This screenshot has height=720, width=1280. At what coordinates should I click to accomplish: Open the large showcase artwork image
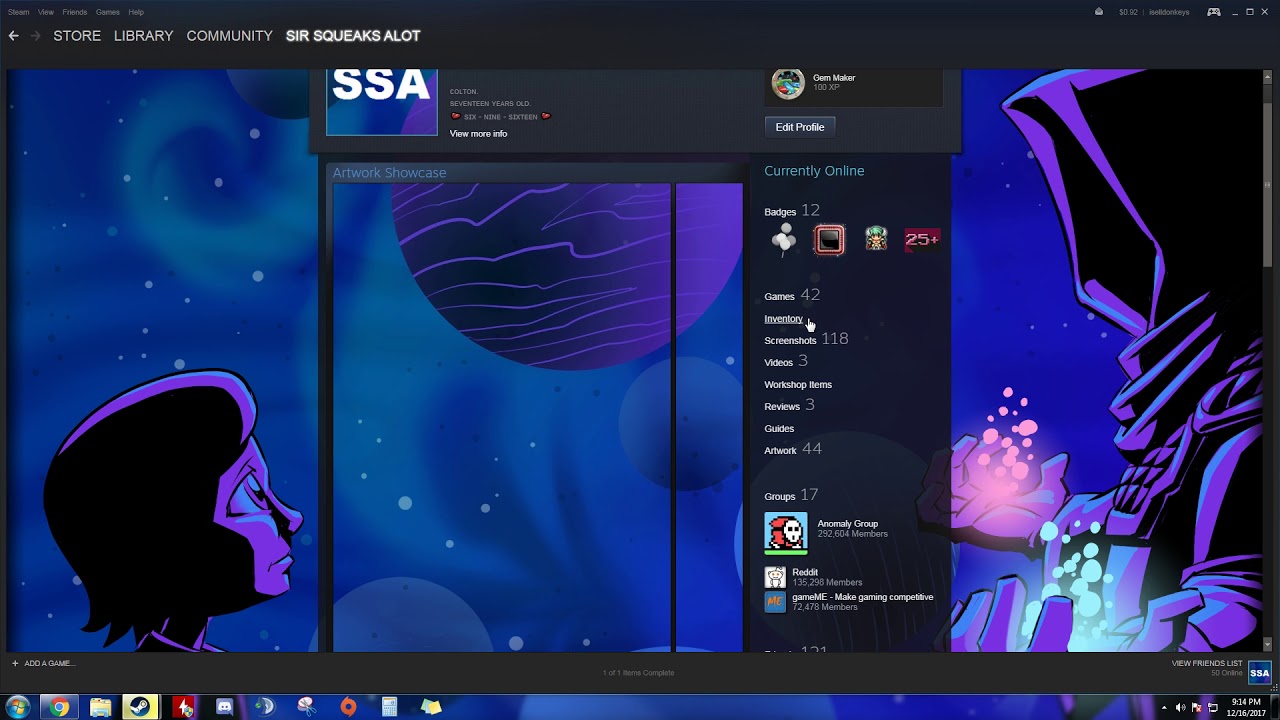[x=502, y=417]
